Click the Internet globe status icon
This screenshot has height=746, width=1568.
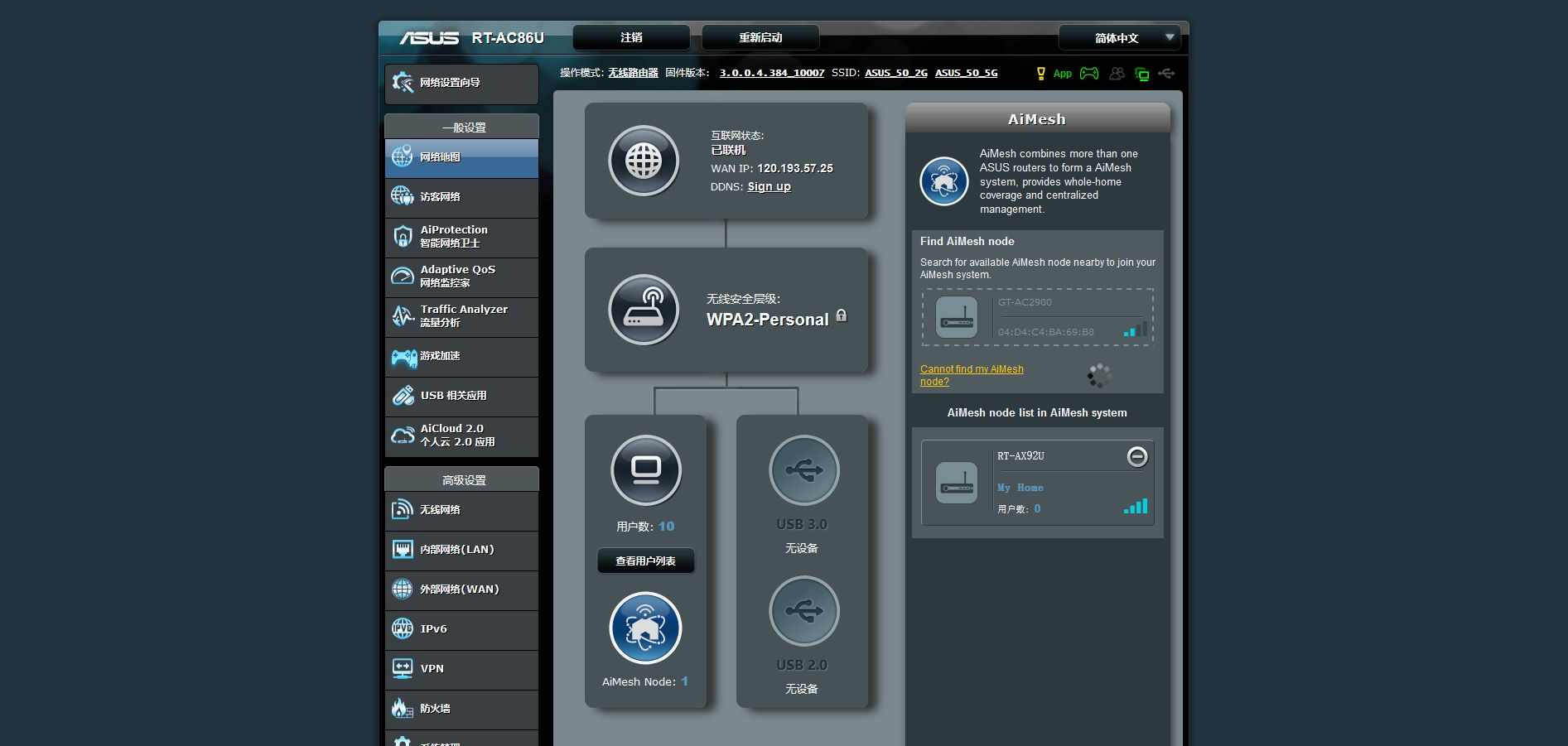(644, 161)
